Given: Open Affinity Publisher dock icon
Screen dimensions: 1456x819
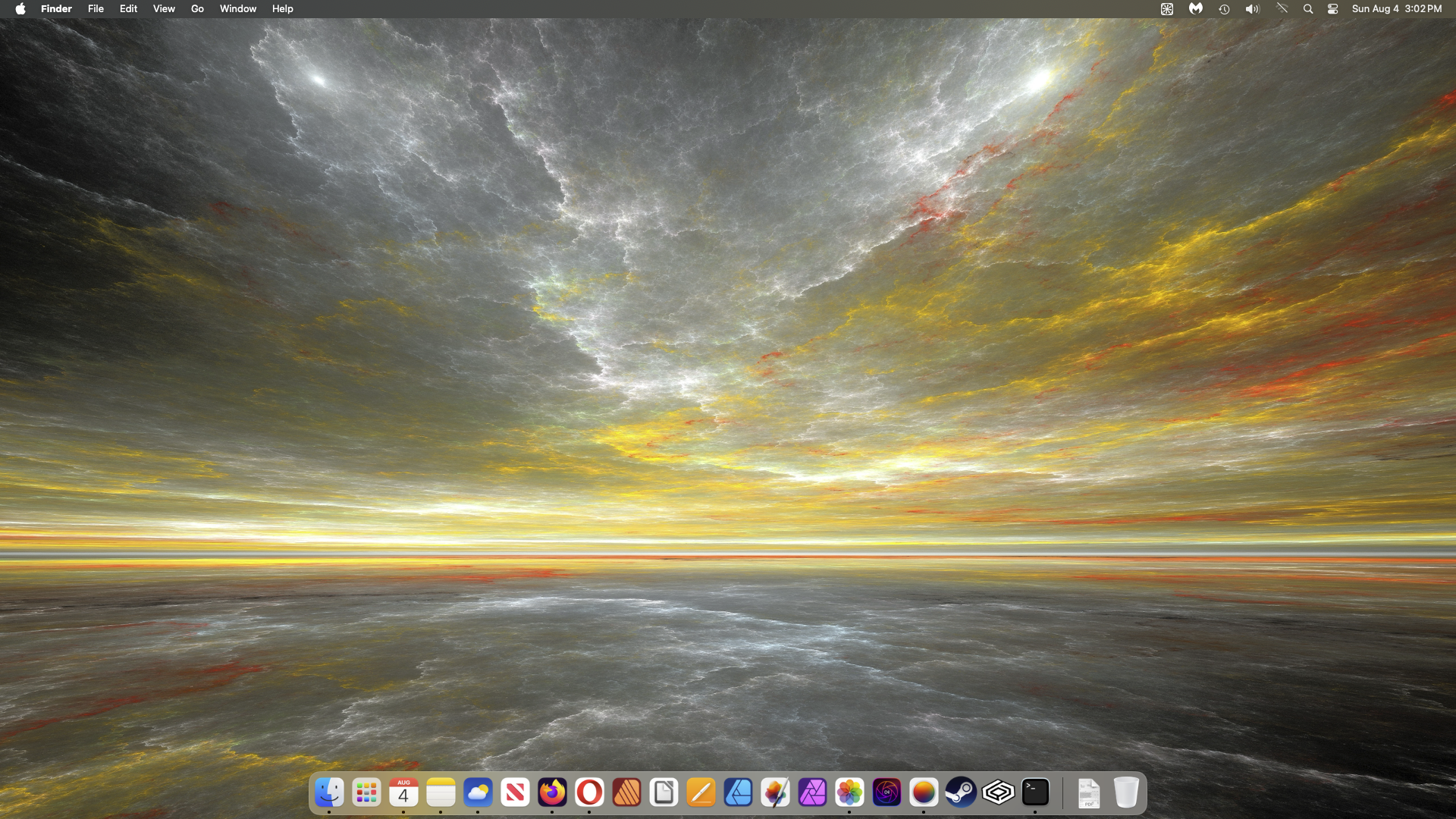Looking at the screenshot, I should (x=626, y=792).
